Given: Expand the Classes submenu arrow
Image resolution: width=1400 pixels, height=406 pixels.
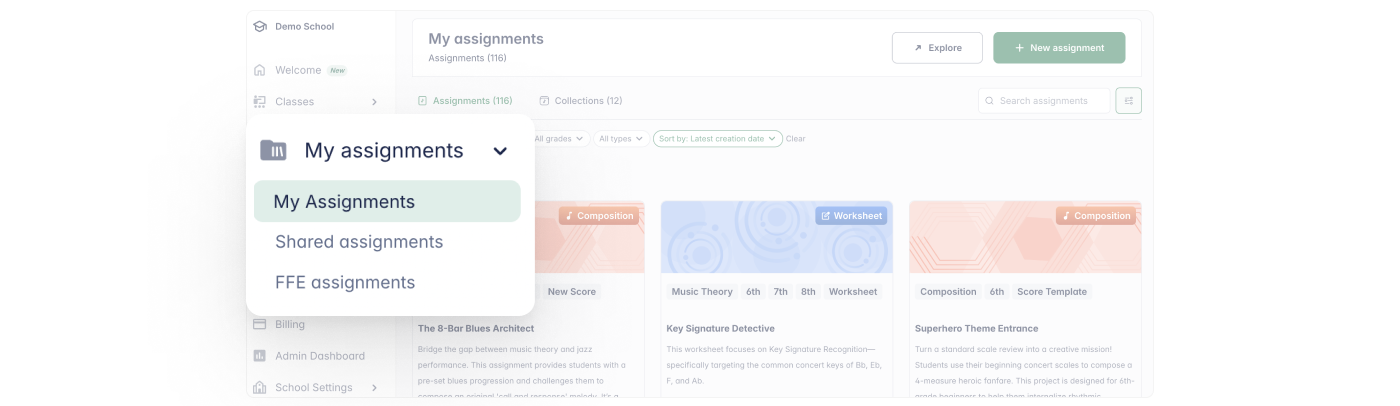Looking at the screenshot, I should tap(374, 102).
